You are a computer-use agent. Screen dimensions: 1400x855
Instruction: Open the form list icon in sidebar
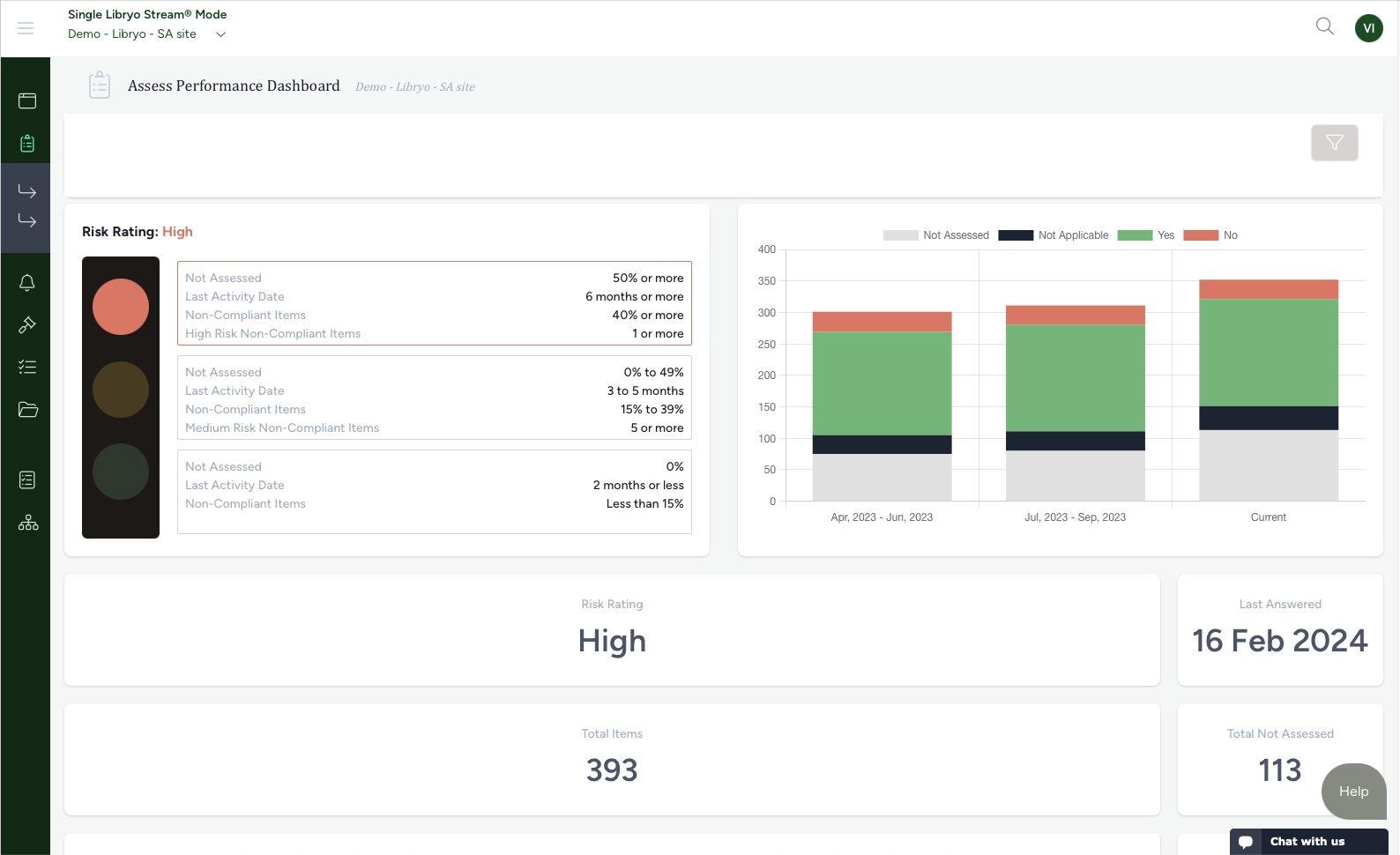[x=27, y=480]
